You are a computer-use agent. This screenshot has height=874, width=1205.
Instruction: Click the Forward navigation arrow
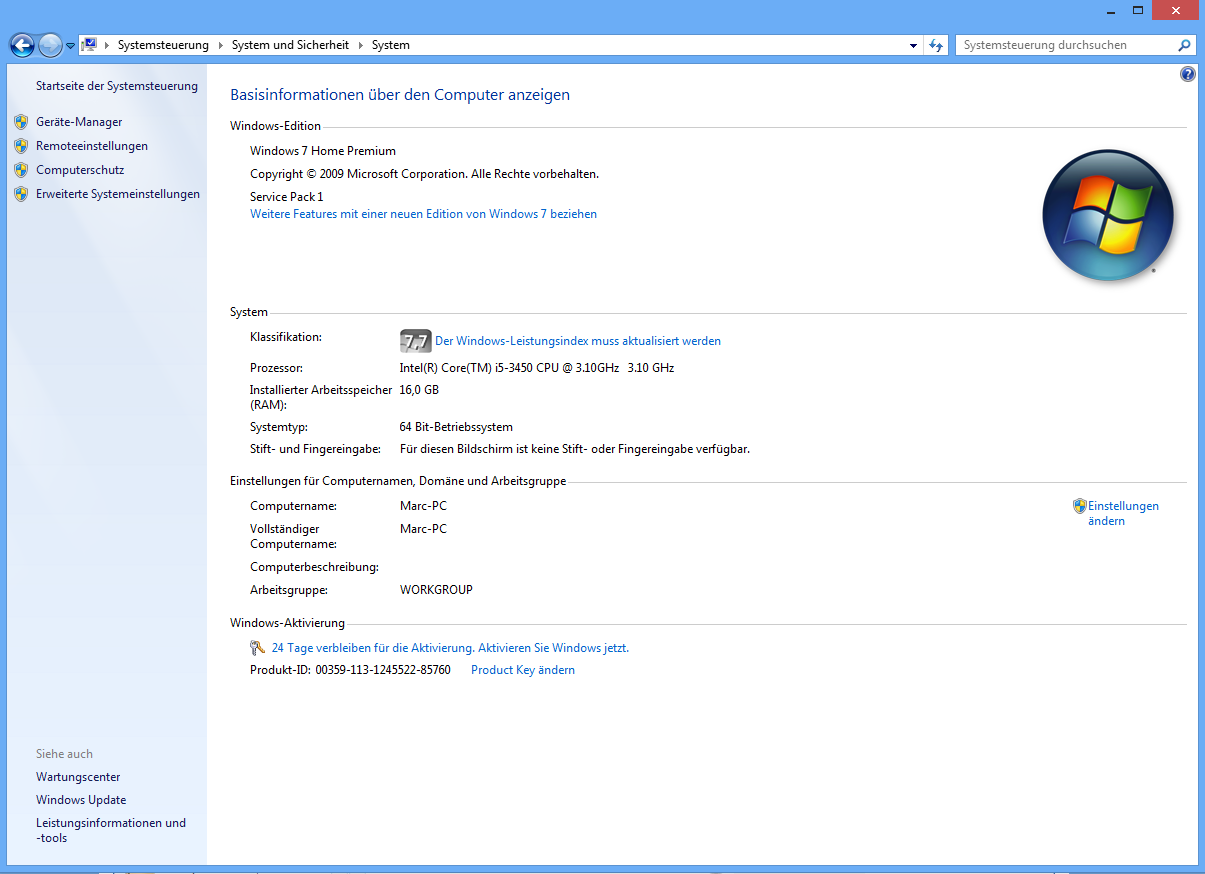[50, 45]
